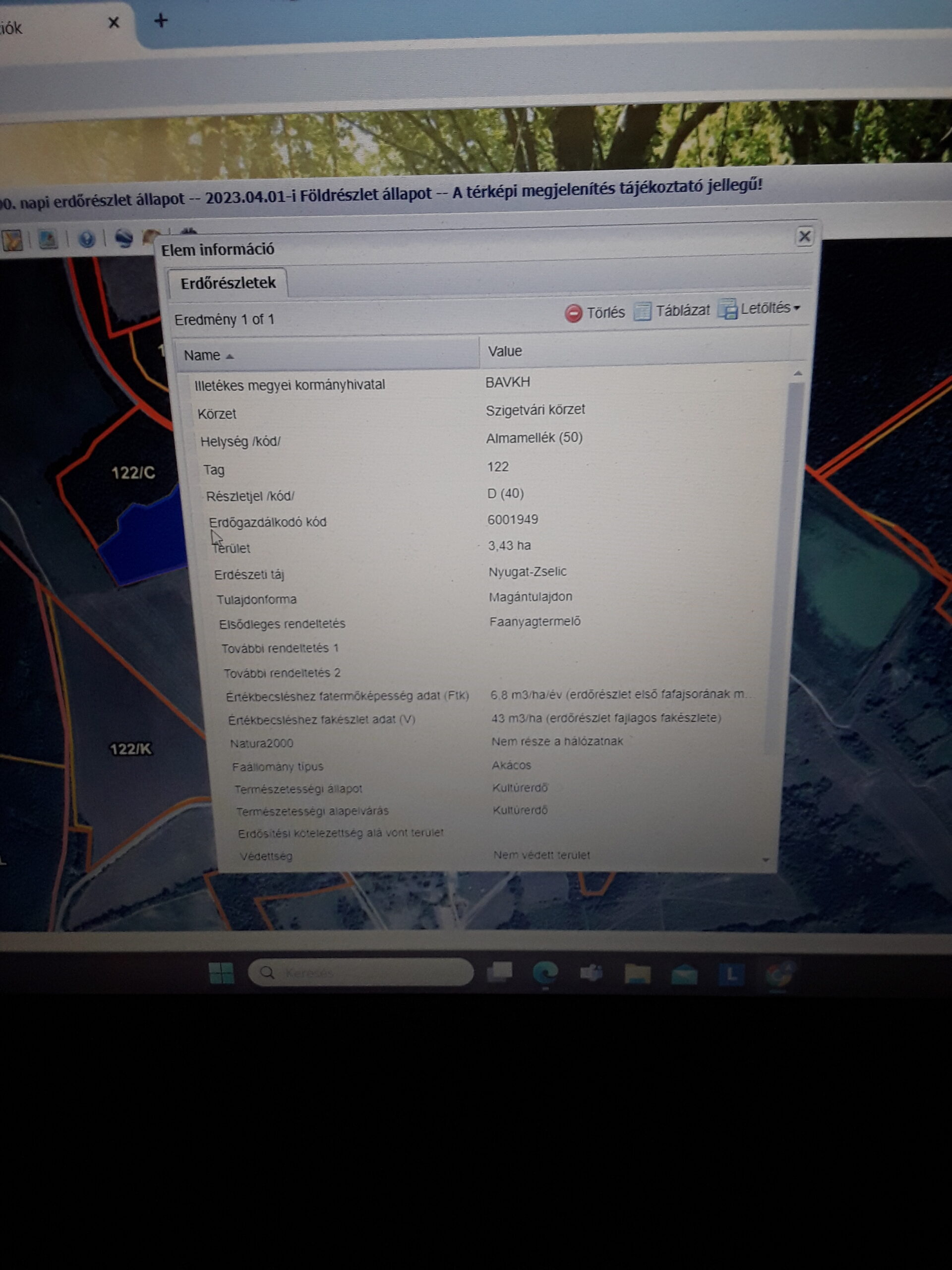Image resolution: width=952 pixels, height=1270 pixels.
Task: Expand the Letöltés download dropdown
Action: coord(759,309)
